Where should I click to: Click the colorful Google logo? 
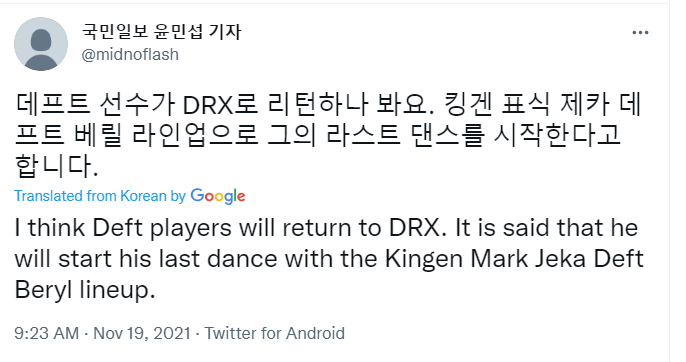click(218, 196)
